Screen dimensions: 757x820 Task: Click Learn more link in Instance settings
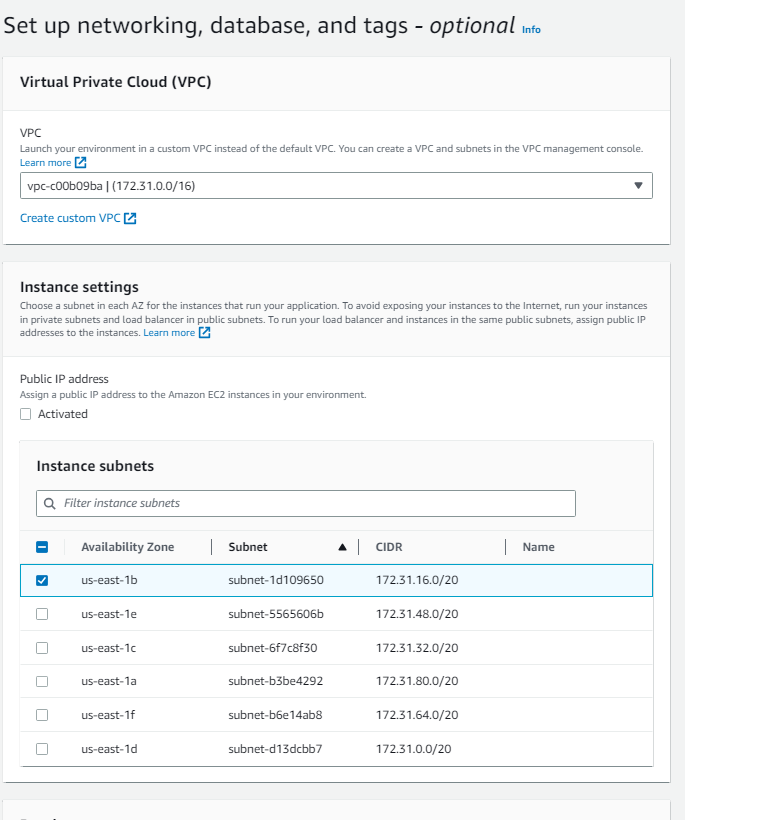169,333
